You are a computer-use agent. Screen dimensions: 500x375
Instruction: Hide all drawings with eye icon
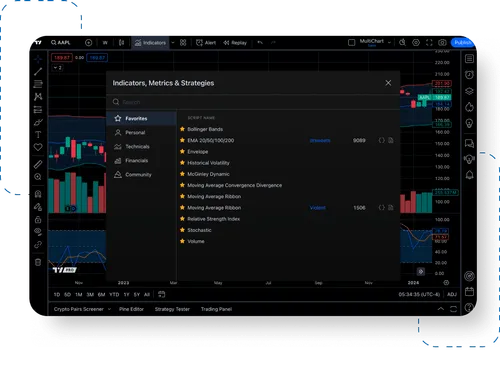pyautogui.click(x=38, y=231)
